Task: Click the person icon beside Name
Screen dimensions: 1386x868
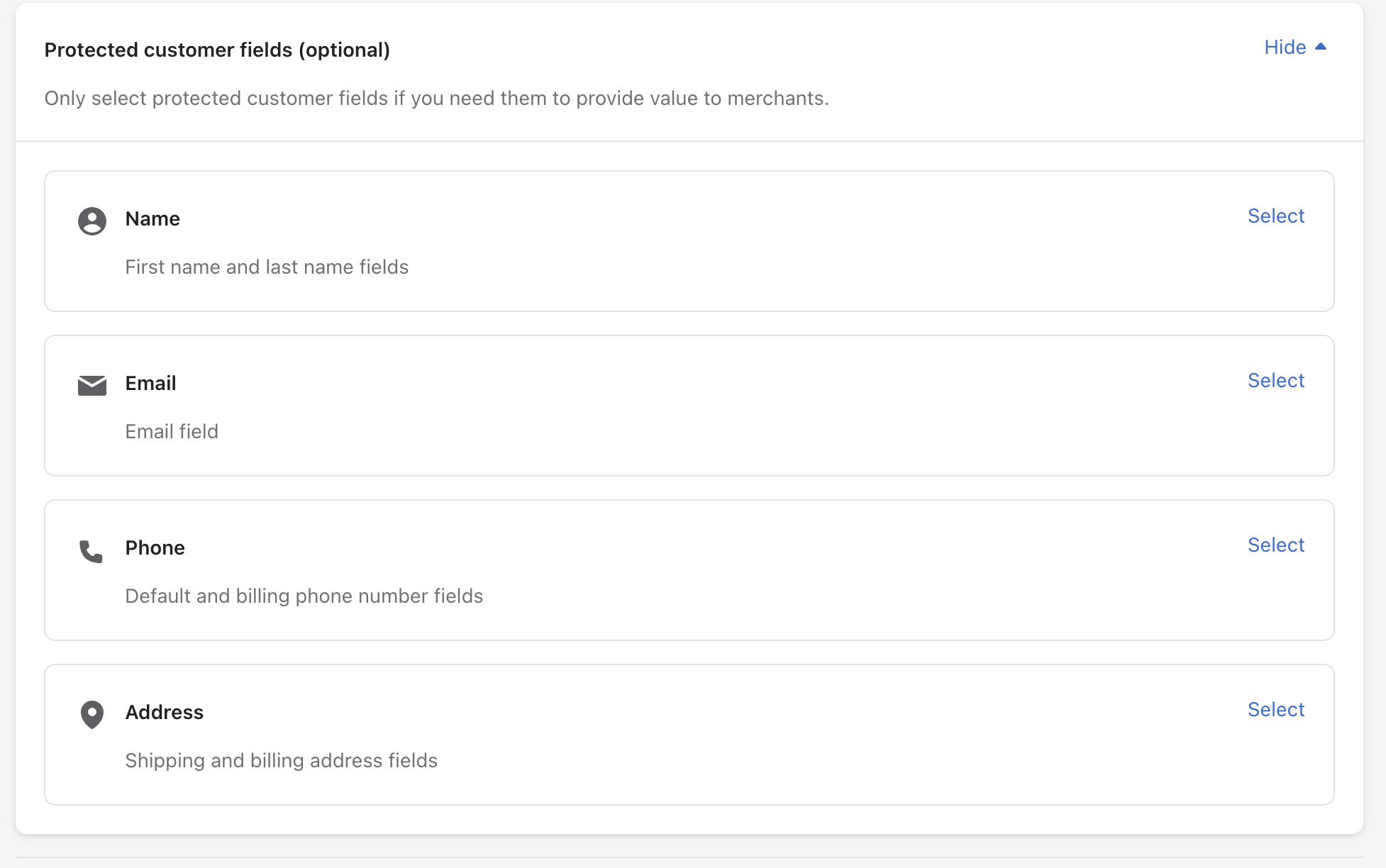Action: click(x=92, y=221)
